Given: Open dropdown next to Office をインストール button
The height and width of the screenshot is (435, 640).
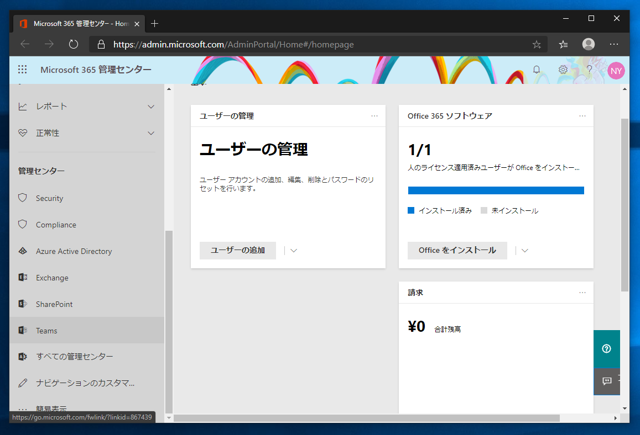Looking at the screenshot, I should pyautogui.click(x=524, y=251).
